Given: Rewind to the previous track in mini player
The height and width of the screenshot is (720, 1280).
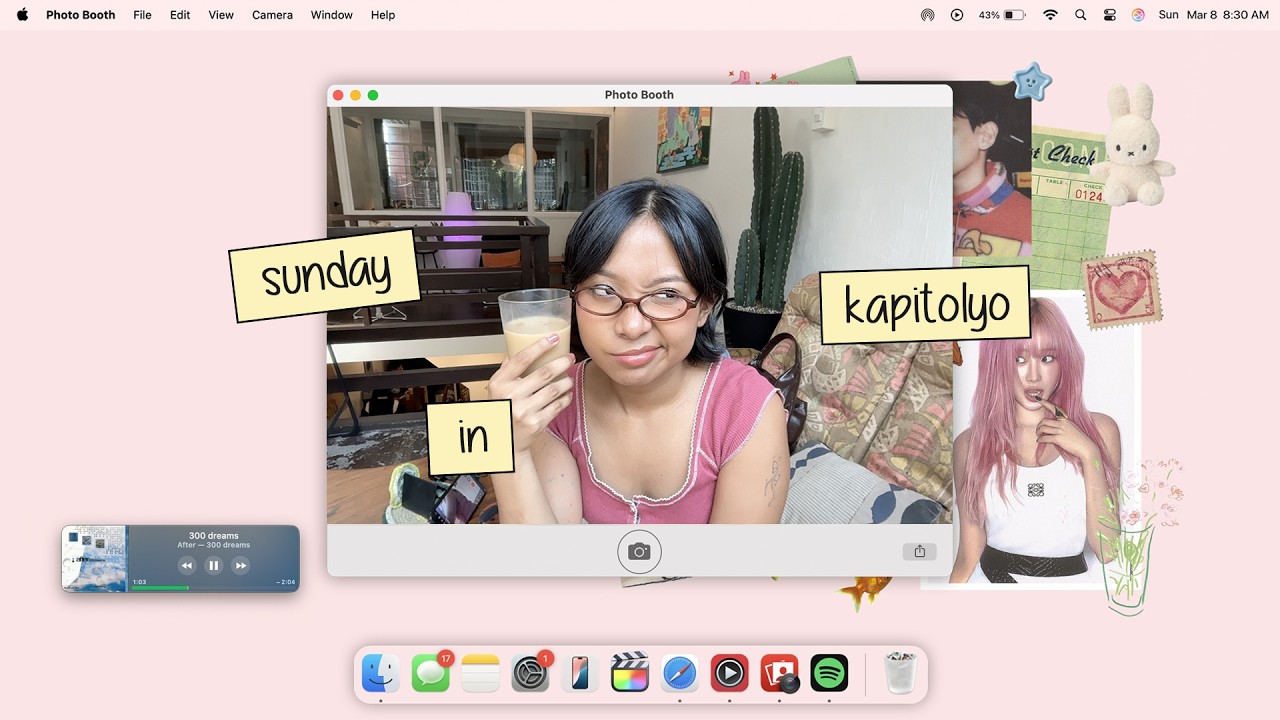Looking at the screenshot, I should (186, 565).
